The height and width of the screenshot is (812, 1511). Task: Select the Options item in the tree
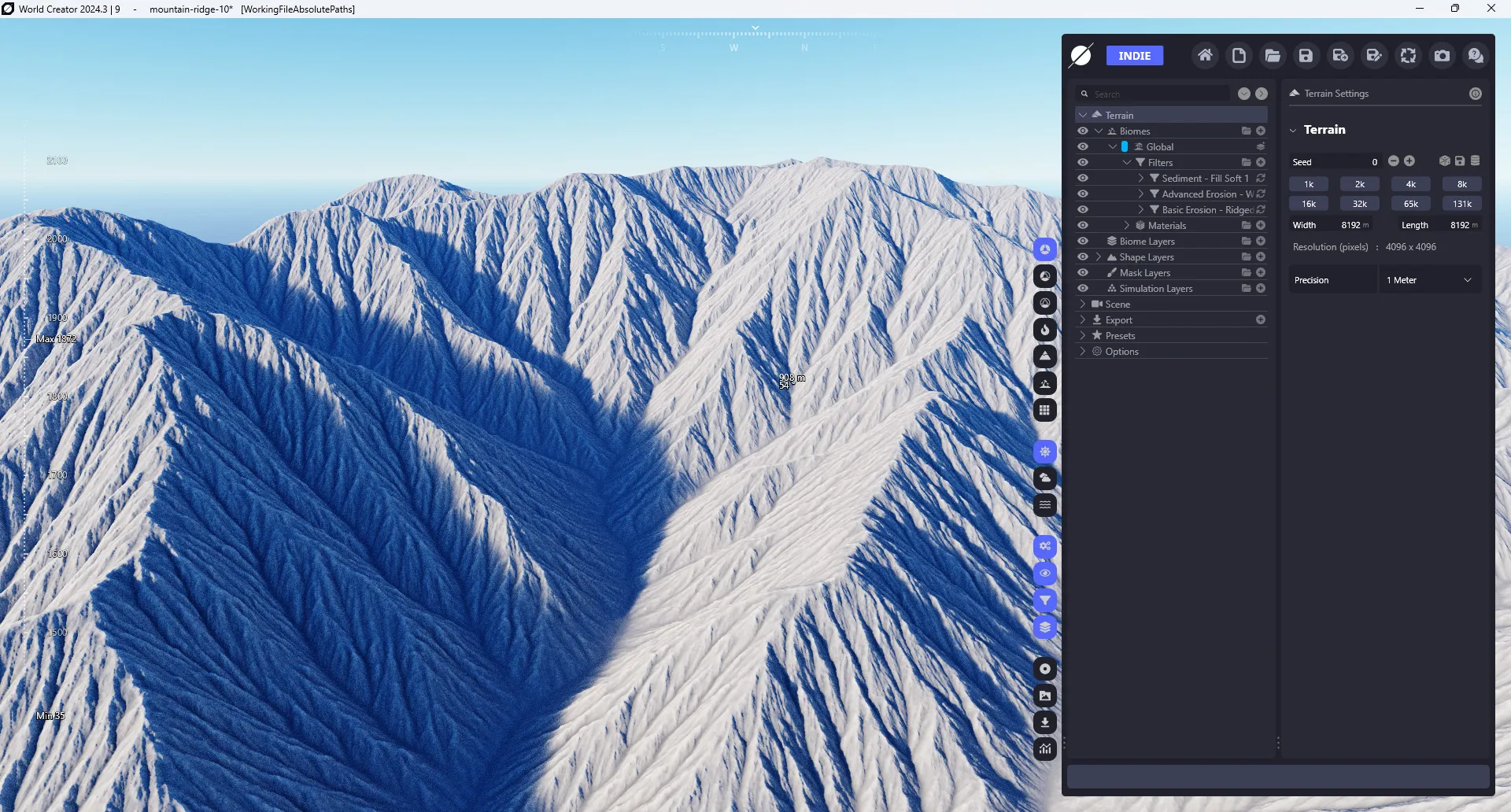1121,352
